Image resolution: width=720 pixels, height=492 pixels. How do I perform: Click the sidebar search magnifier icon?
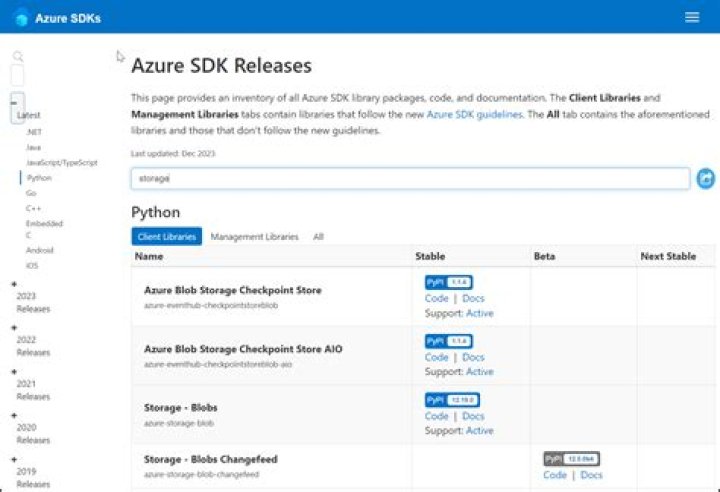[18, 56]
